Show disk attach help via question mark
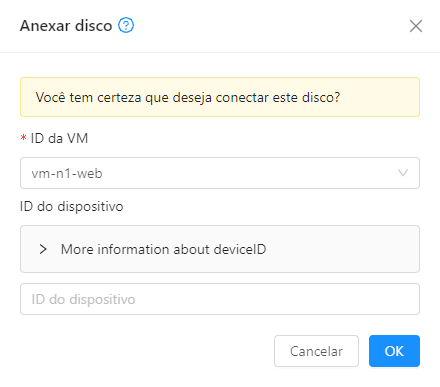 [x=126, y=25]
